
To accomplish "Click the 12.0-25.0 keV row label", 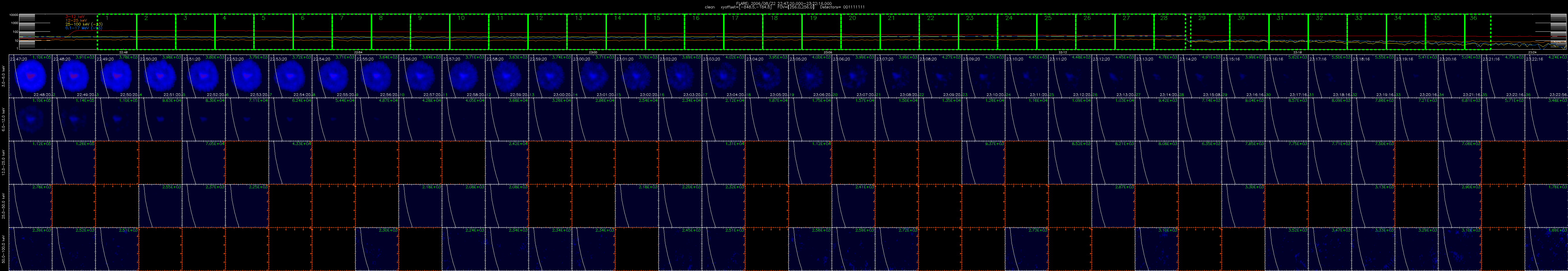I will coord(4,162).
